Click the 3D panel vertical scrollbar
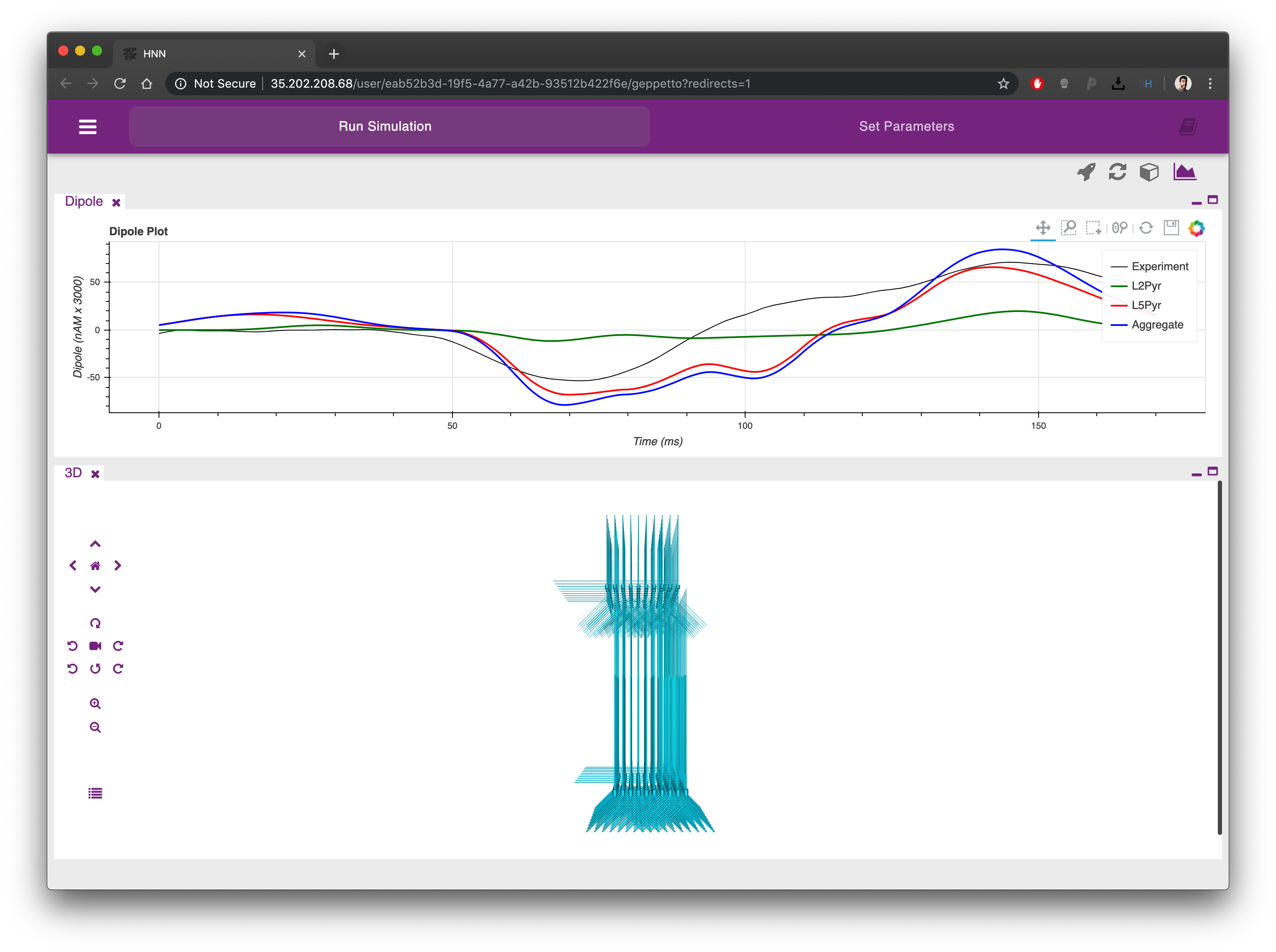Image resolution: width=1276 pixels, height=952 pixels. pos(1219,657)
